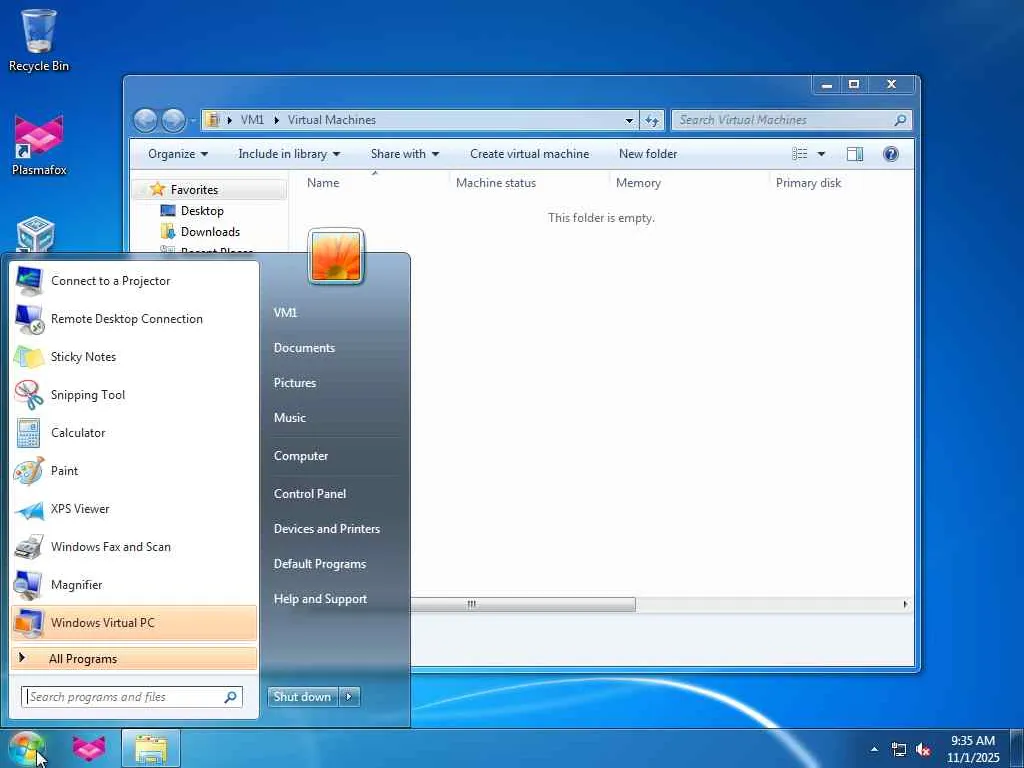Launch the Snipping Tool scissors icon
Screen dimensions: 1024x768
coord(29,394)
